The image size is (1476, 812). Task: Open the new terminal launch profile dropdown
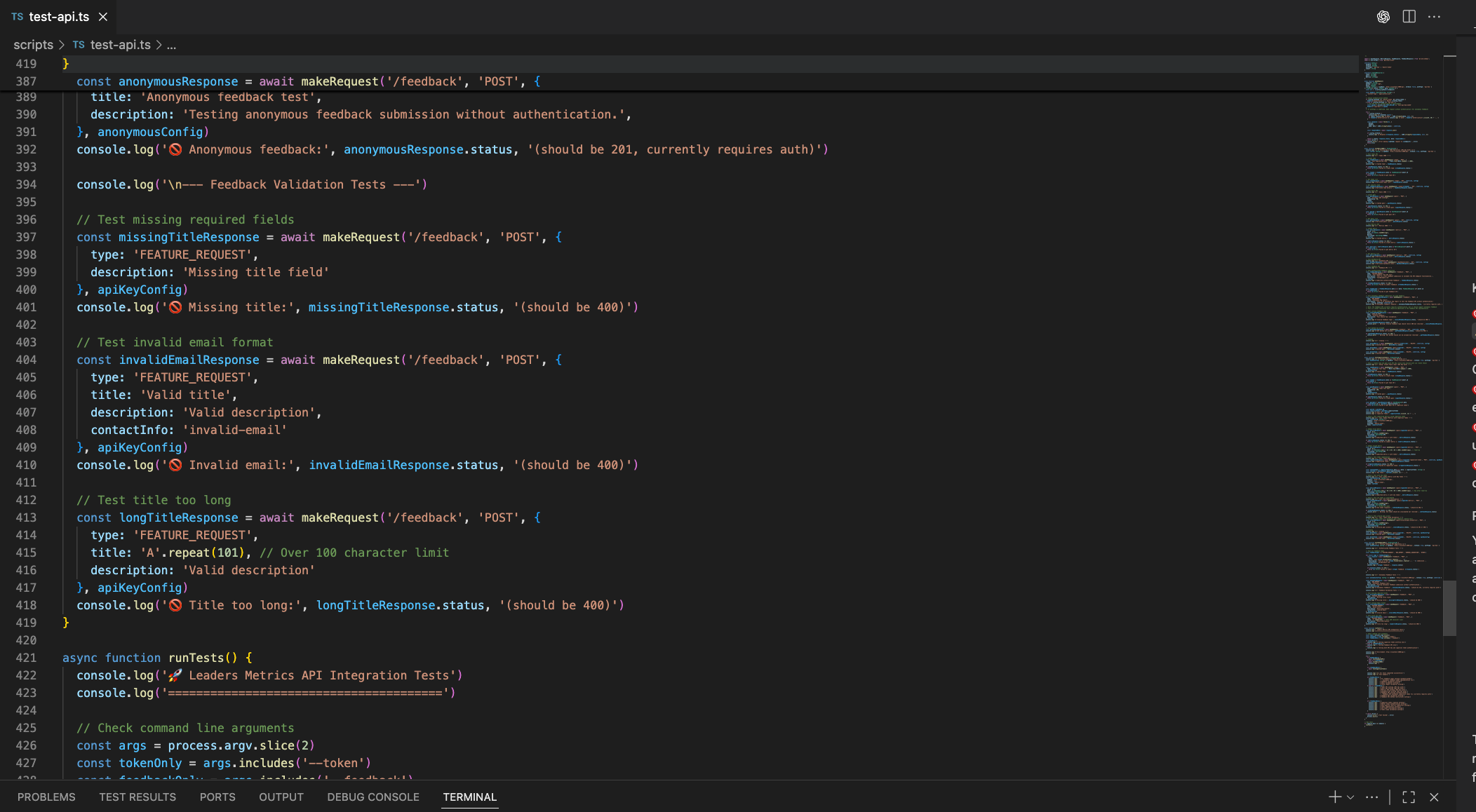tap(1350, 797)
